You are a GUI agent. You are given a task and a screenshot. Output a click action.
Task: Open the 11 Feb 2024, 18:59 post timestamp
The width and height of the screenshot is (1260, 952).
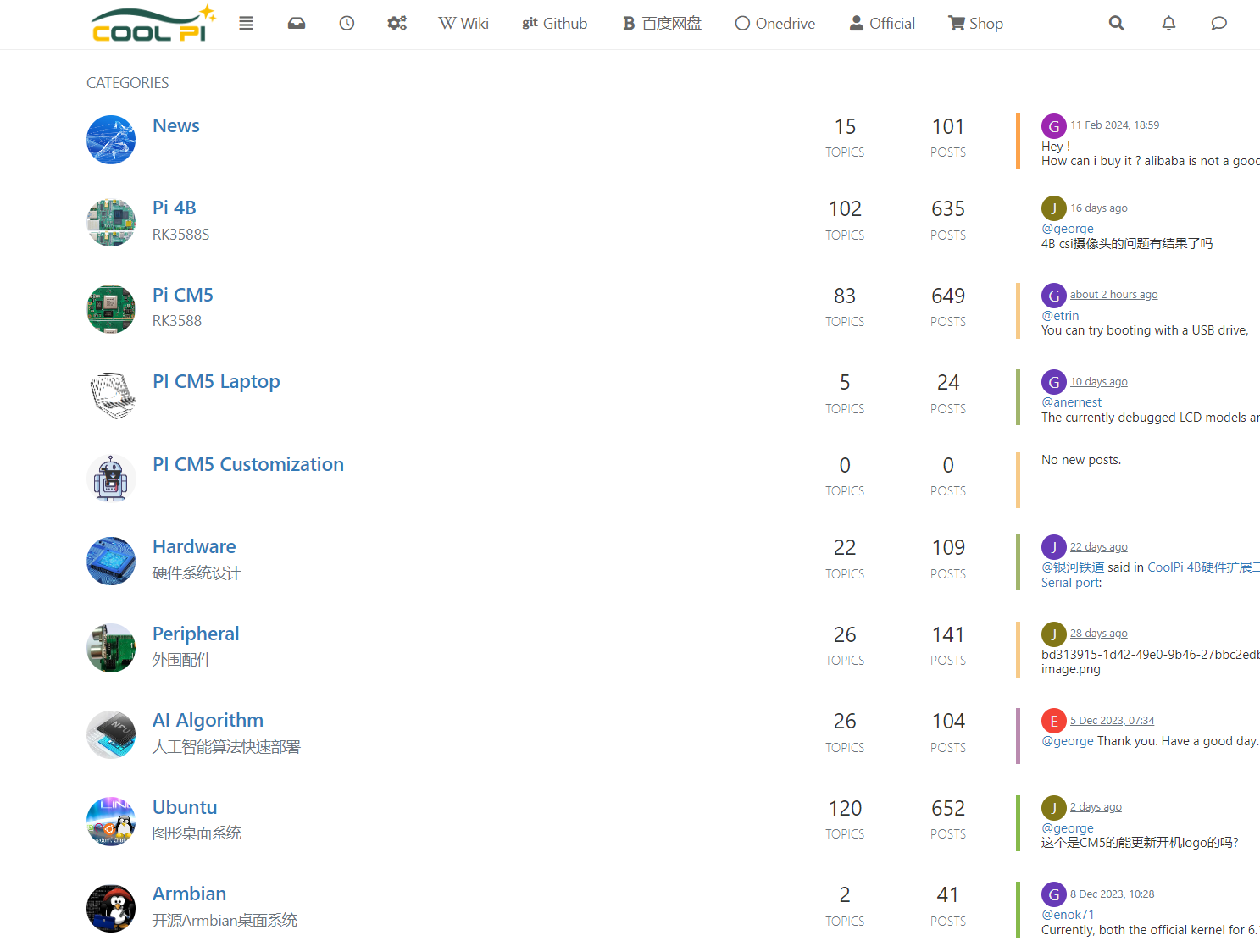click(1114, 125)
